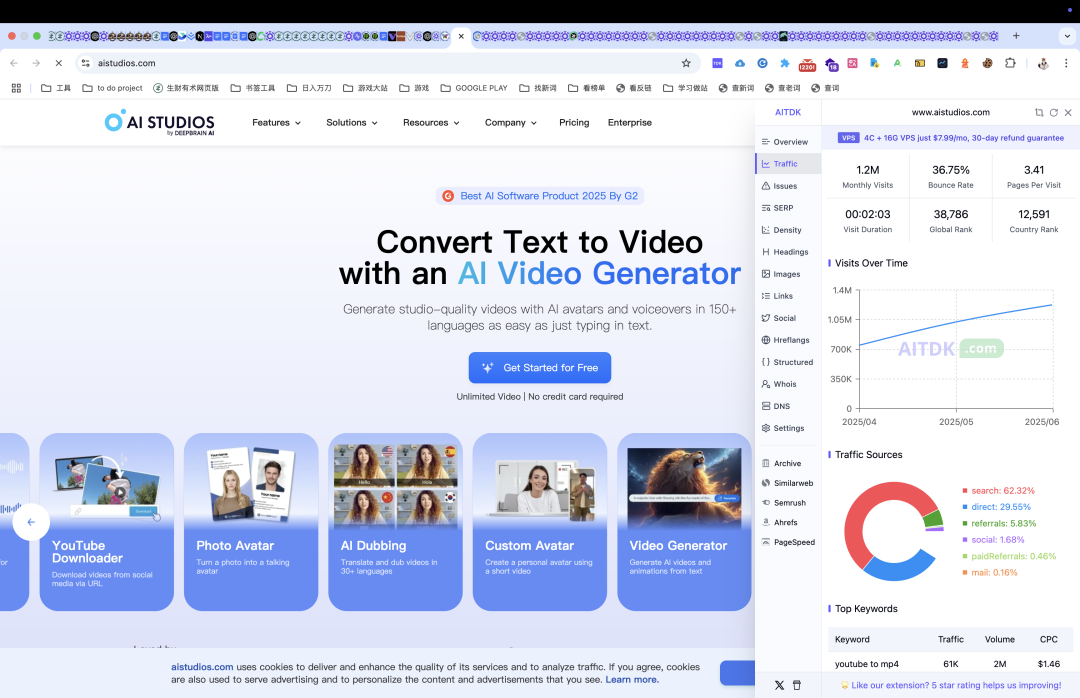
Task: Click the Social icon in AITDK sidebar
Action: 766,318
